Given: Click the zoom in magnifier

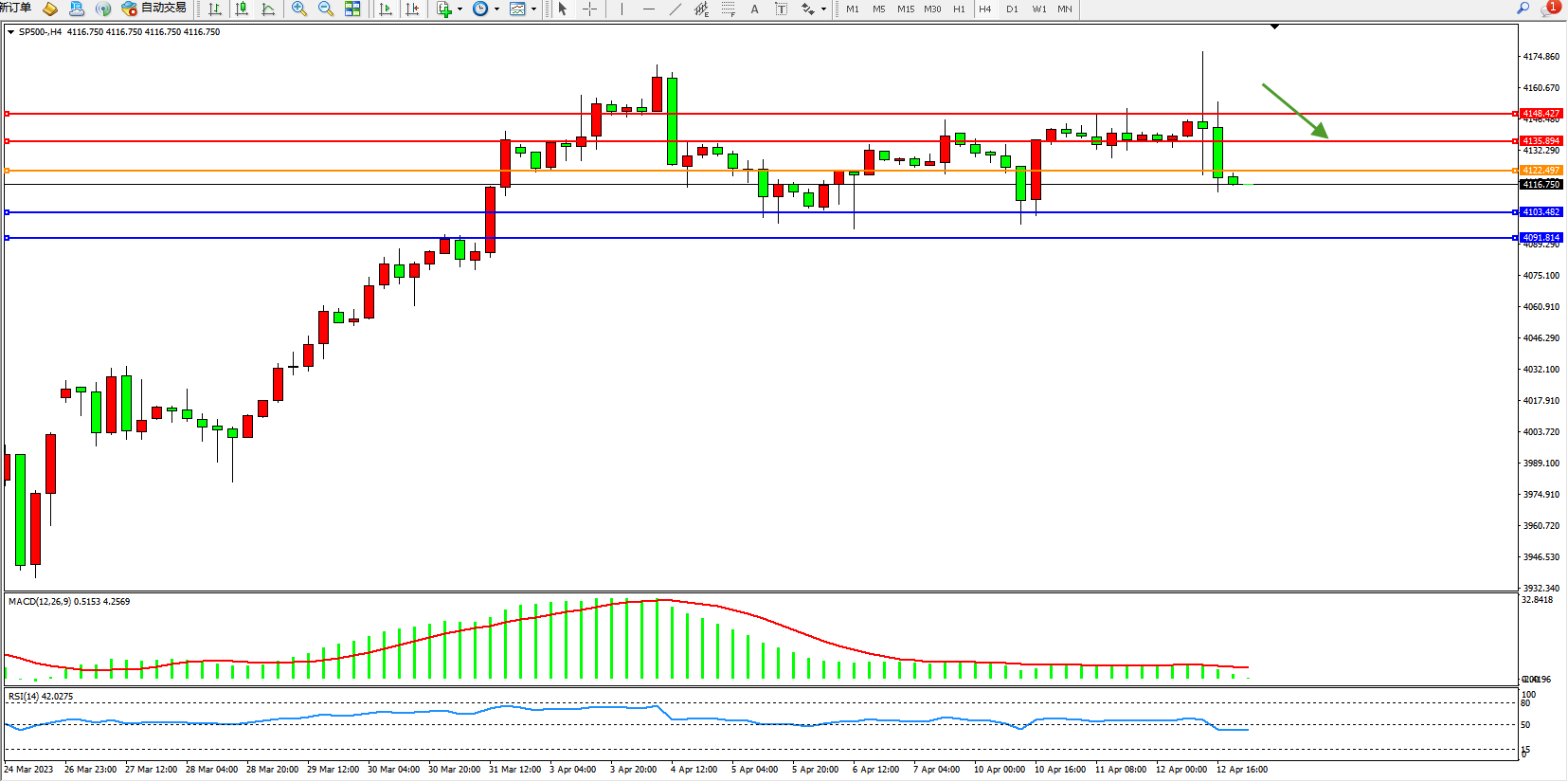Looking at the screenshot, I should pyautogui.click(x=299, y=9).
